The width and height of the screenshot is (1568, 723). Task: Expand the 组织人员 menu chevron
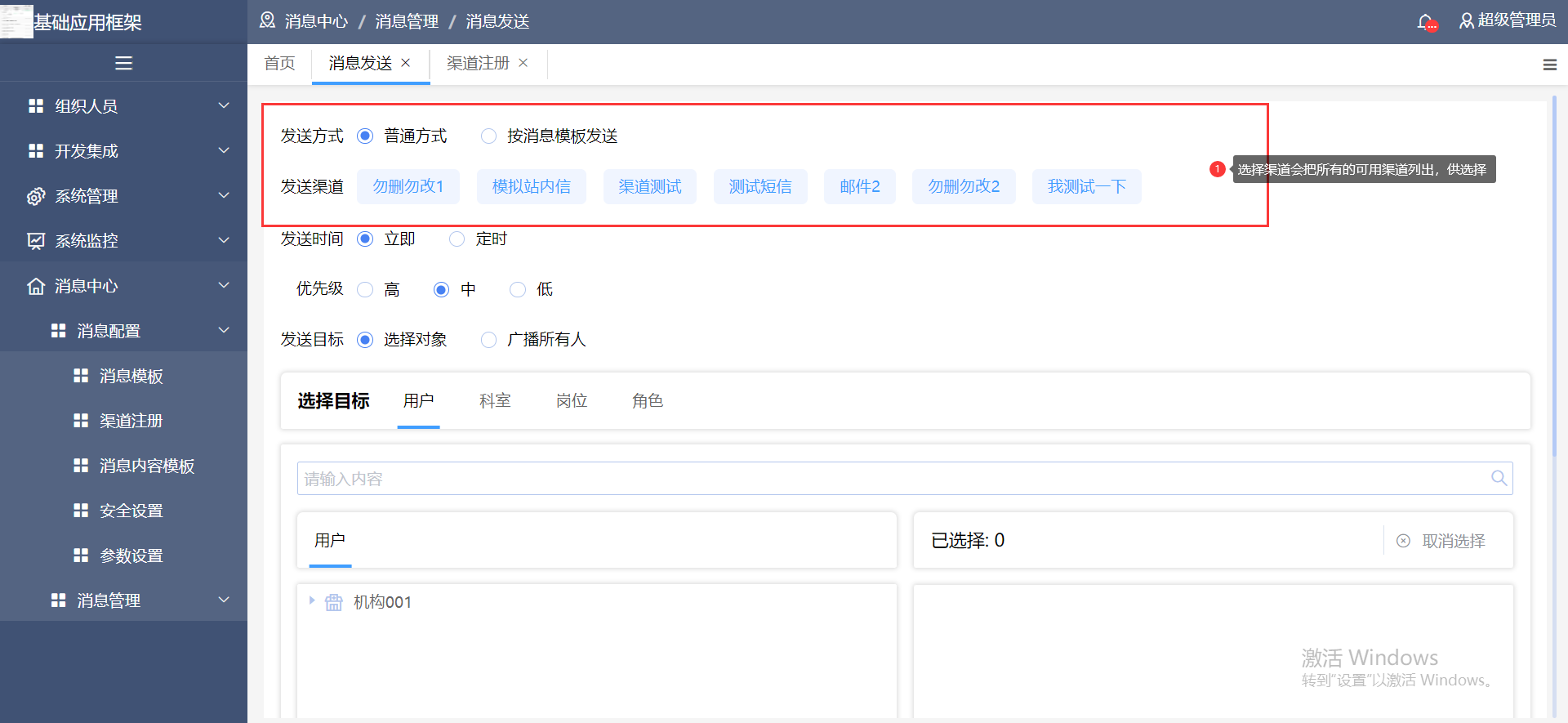tap(224, 105)
